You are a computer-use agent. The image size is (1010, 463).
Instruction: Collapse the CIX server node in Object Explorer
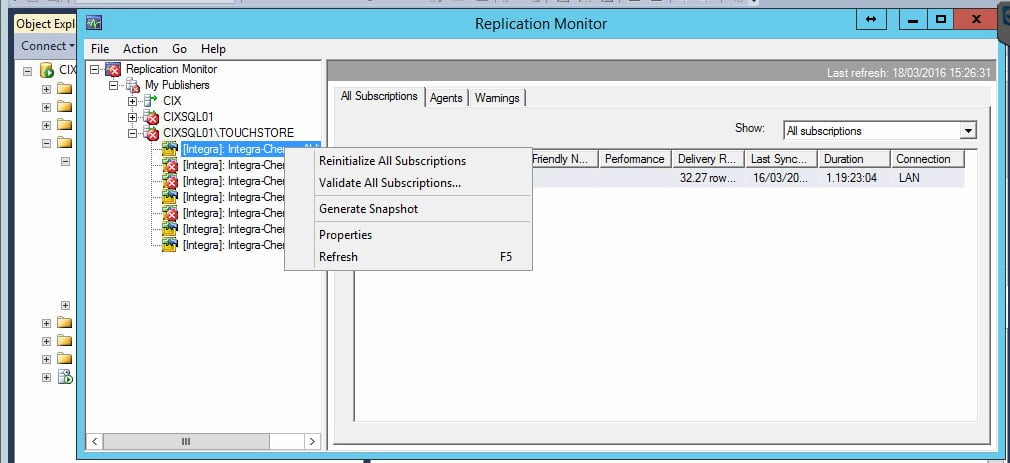[27, 71]
